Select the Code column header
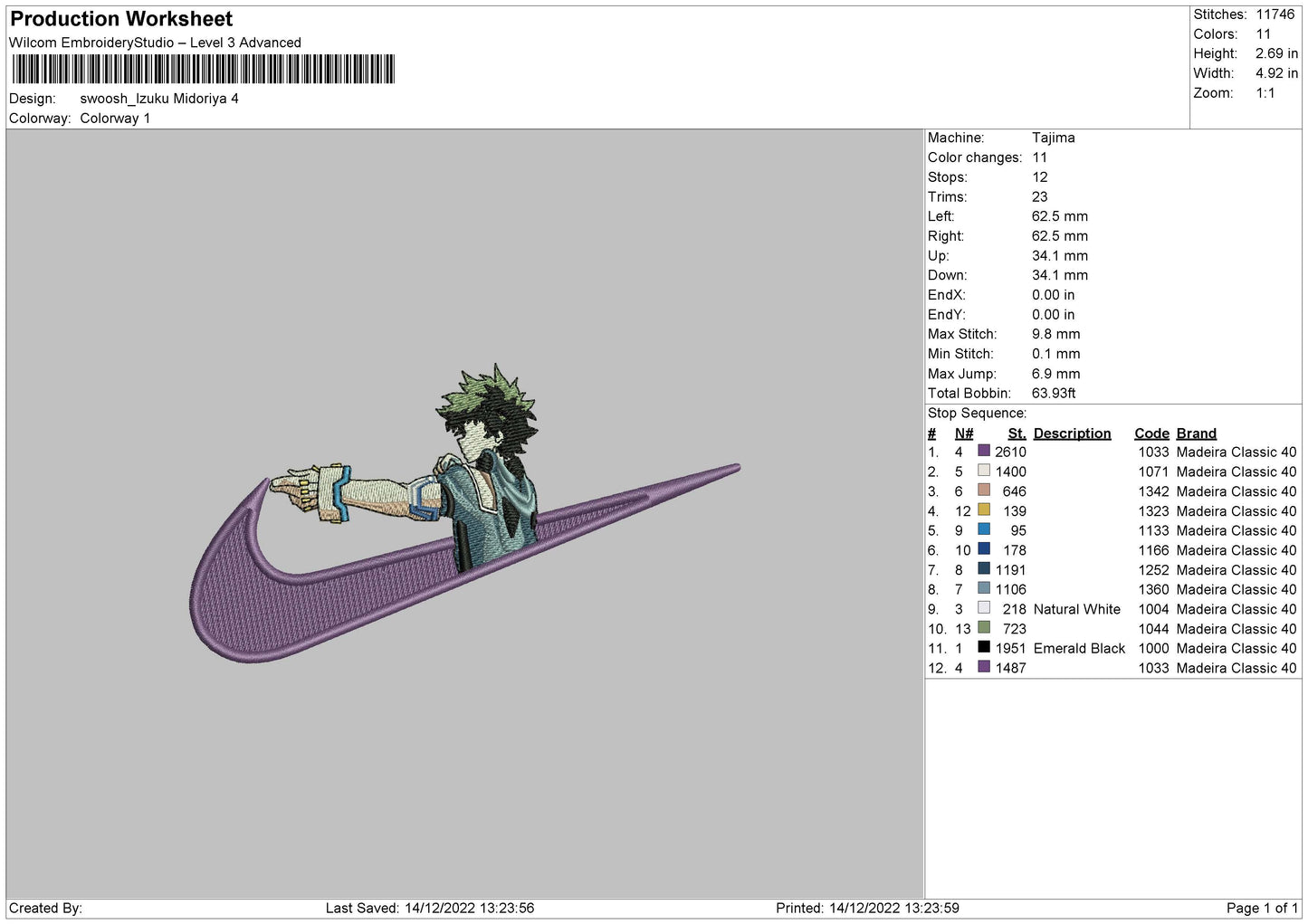The width and height of the screenshot is (1308, 924). point(1151,433)
